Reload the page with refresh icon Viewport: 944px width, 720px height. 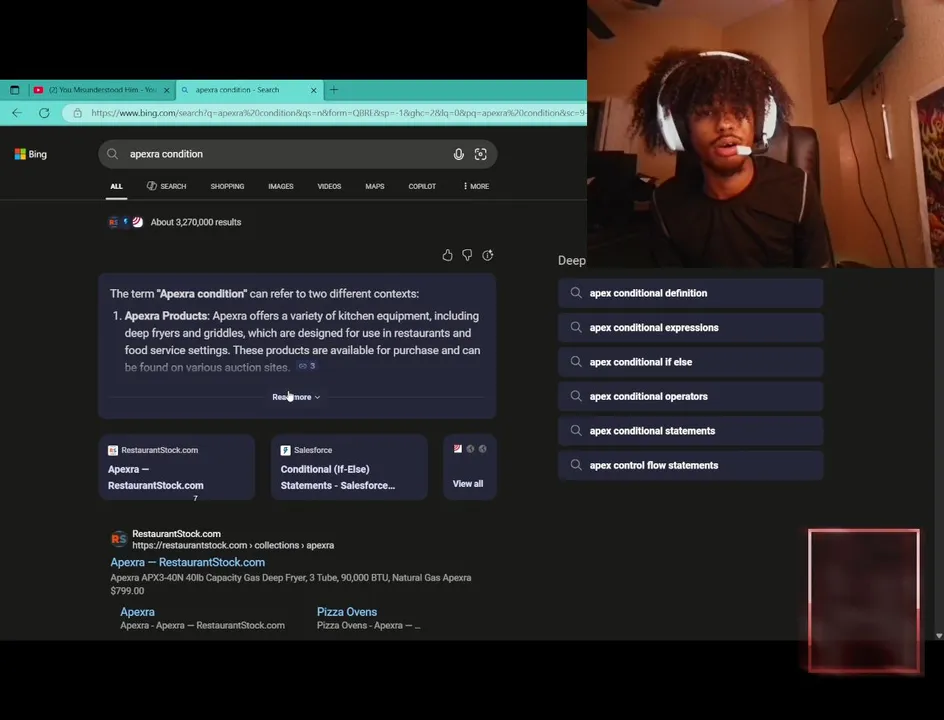click(44, 113)
